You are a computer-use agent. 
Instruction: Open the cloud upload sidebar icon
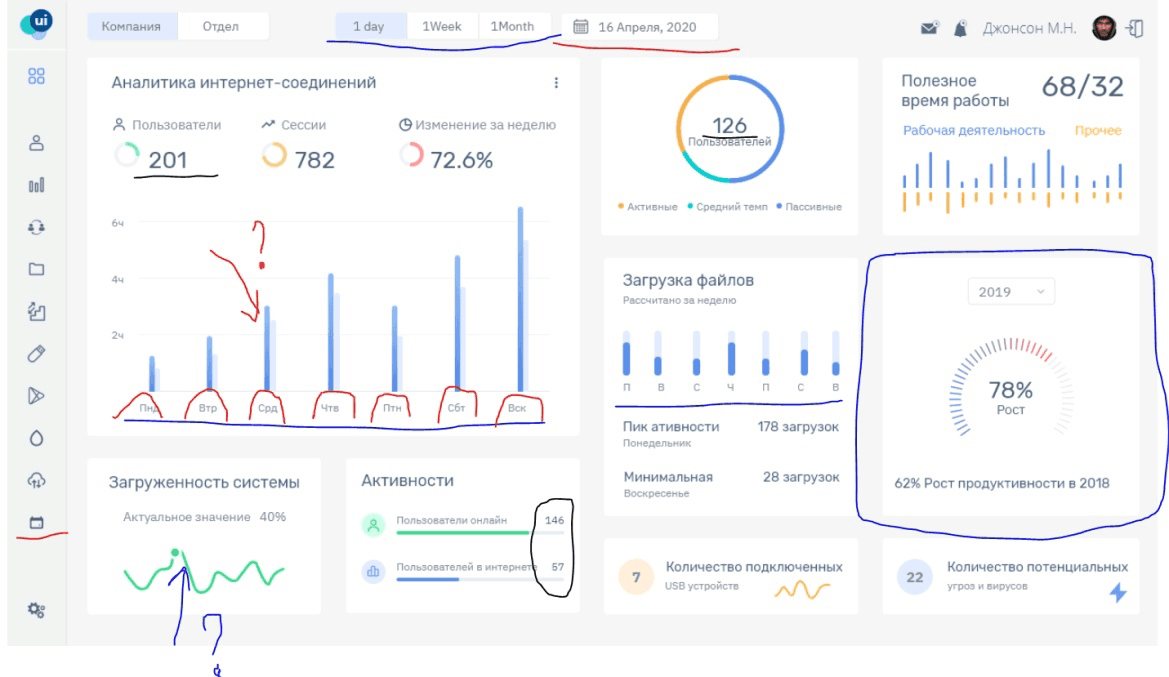(x=37, y=481)
